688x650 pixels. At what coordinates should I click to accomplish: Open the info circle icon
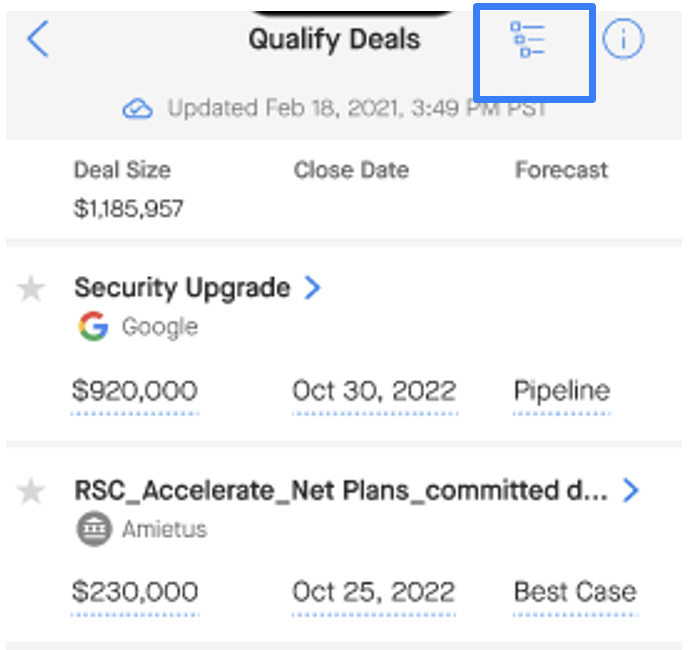pos(623,39)
